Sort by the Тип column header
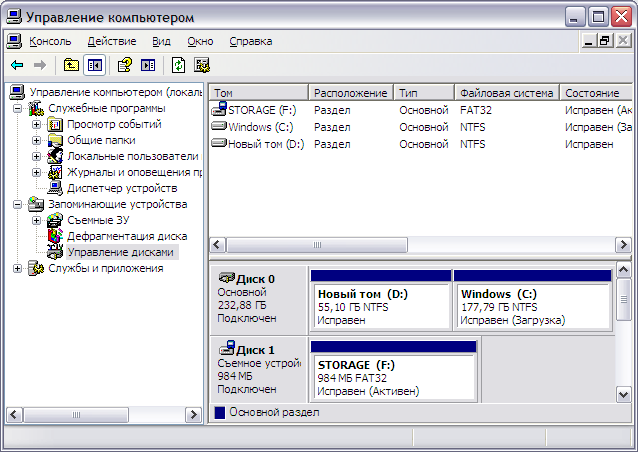 point(424,93)
